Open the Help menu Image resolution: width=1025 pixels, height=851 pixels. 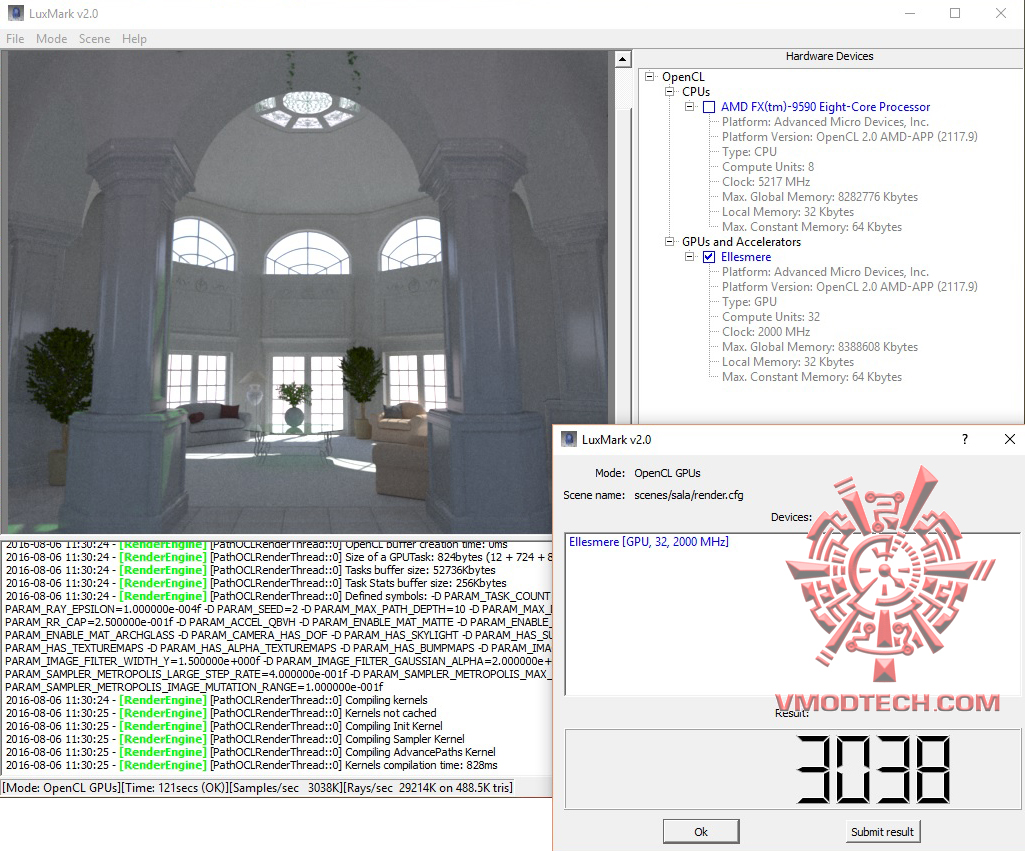(x=134, y=39)
